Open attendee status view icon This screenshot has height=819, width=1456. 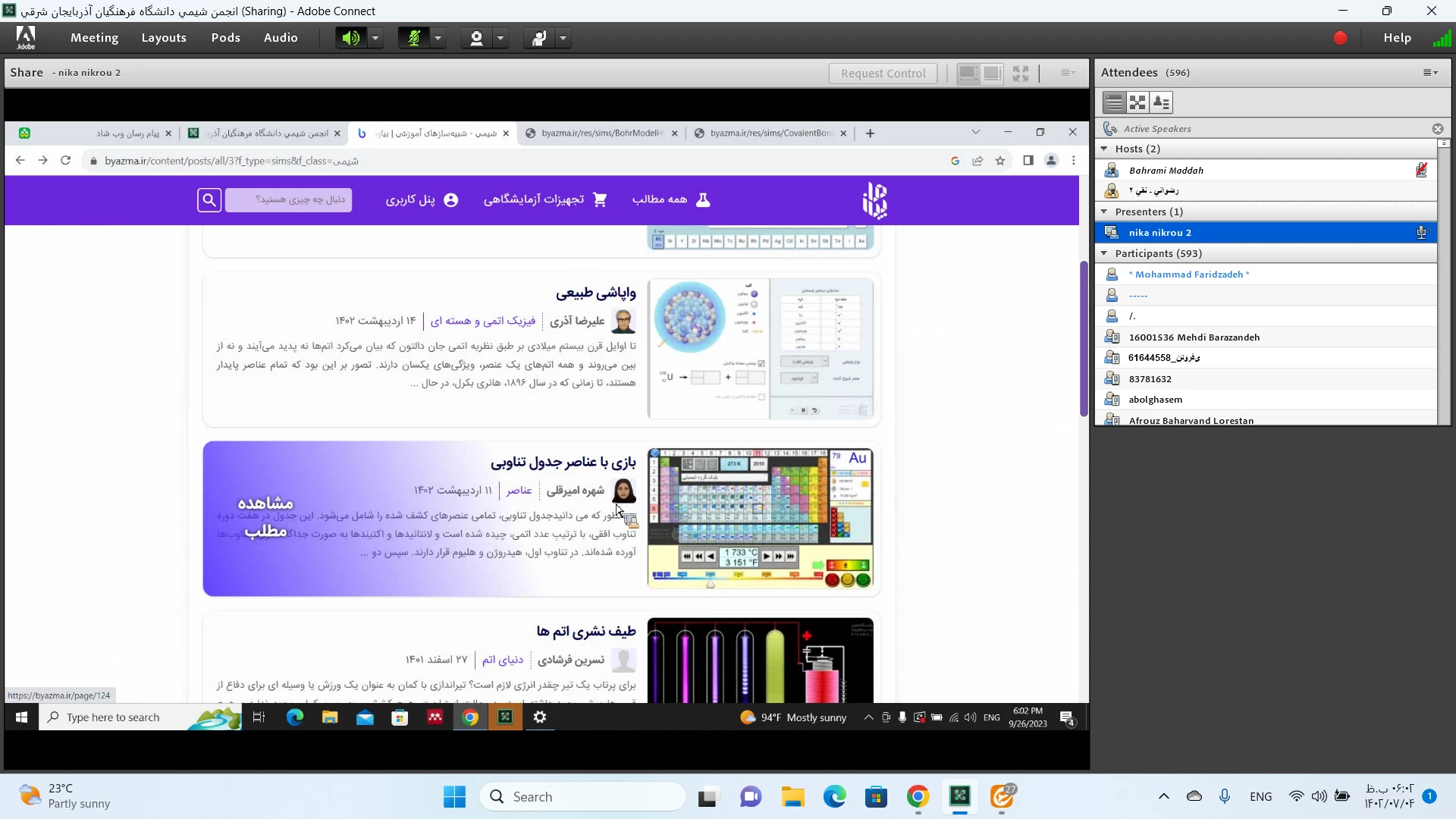point(1161,102)
